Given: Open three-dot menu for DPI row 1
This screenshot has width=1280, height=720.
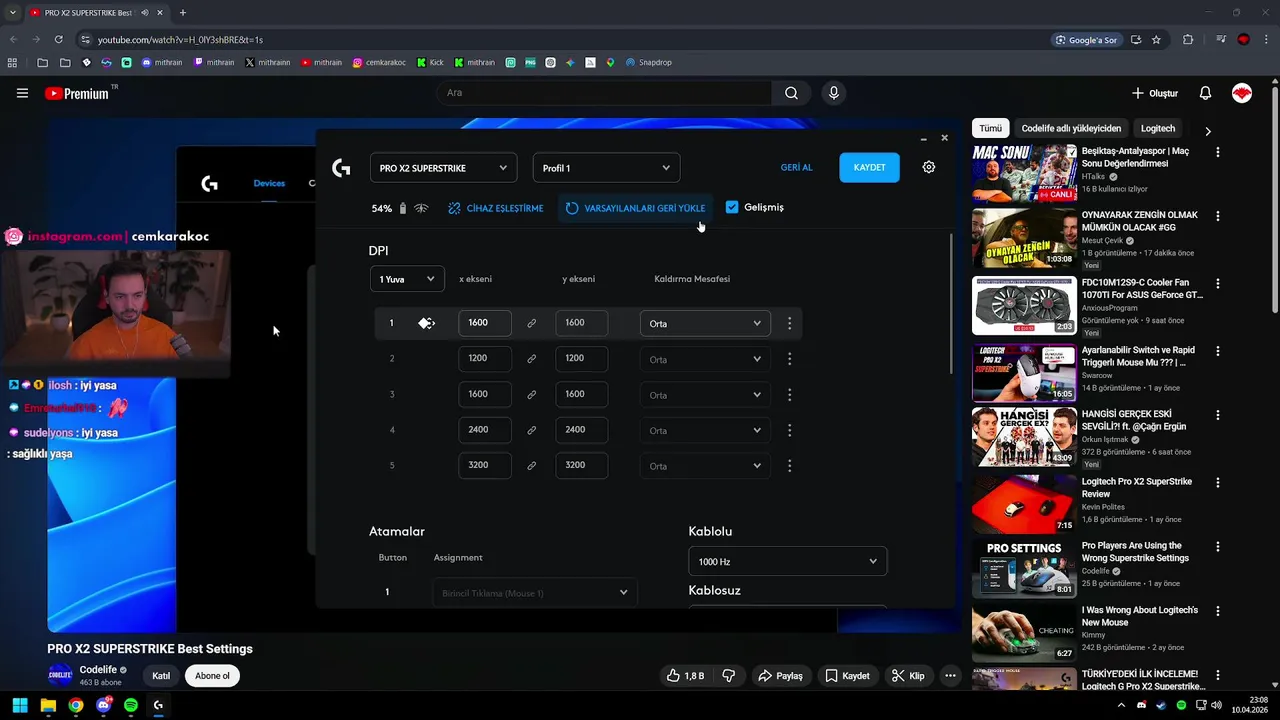Looking at the screenshot, I should [790, 323].
